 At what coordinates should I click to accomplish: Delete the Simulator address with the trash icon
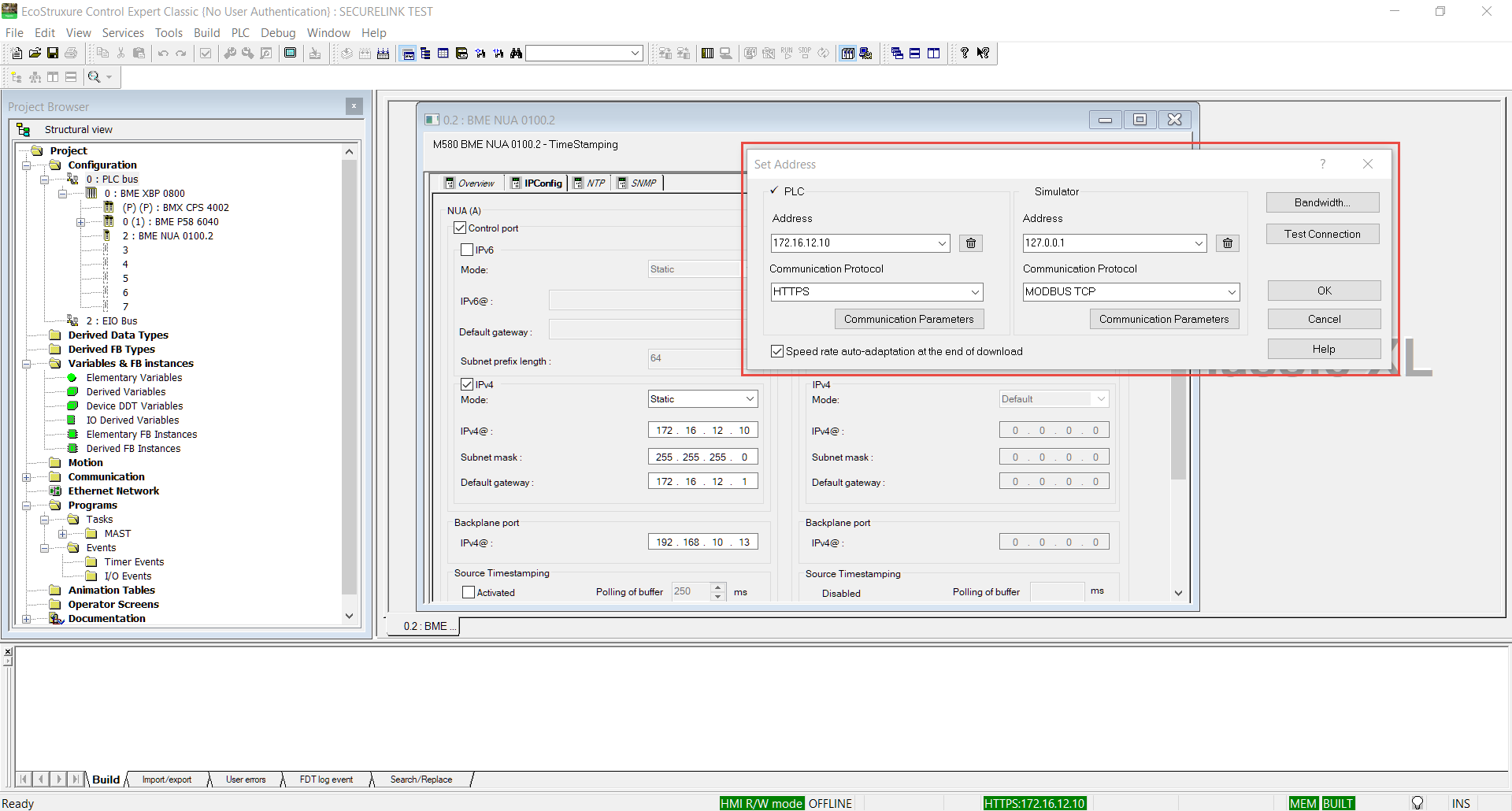pos(1228,243)
